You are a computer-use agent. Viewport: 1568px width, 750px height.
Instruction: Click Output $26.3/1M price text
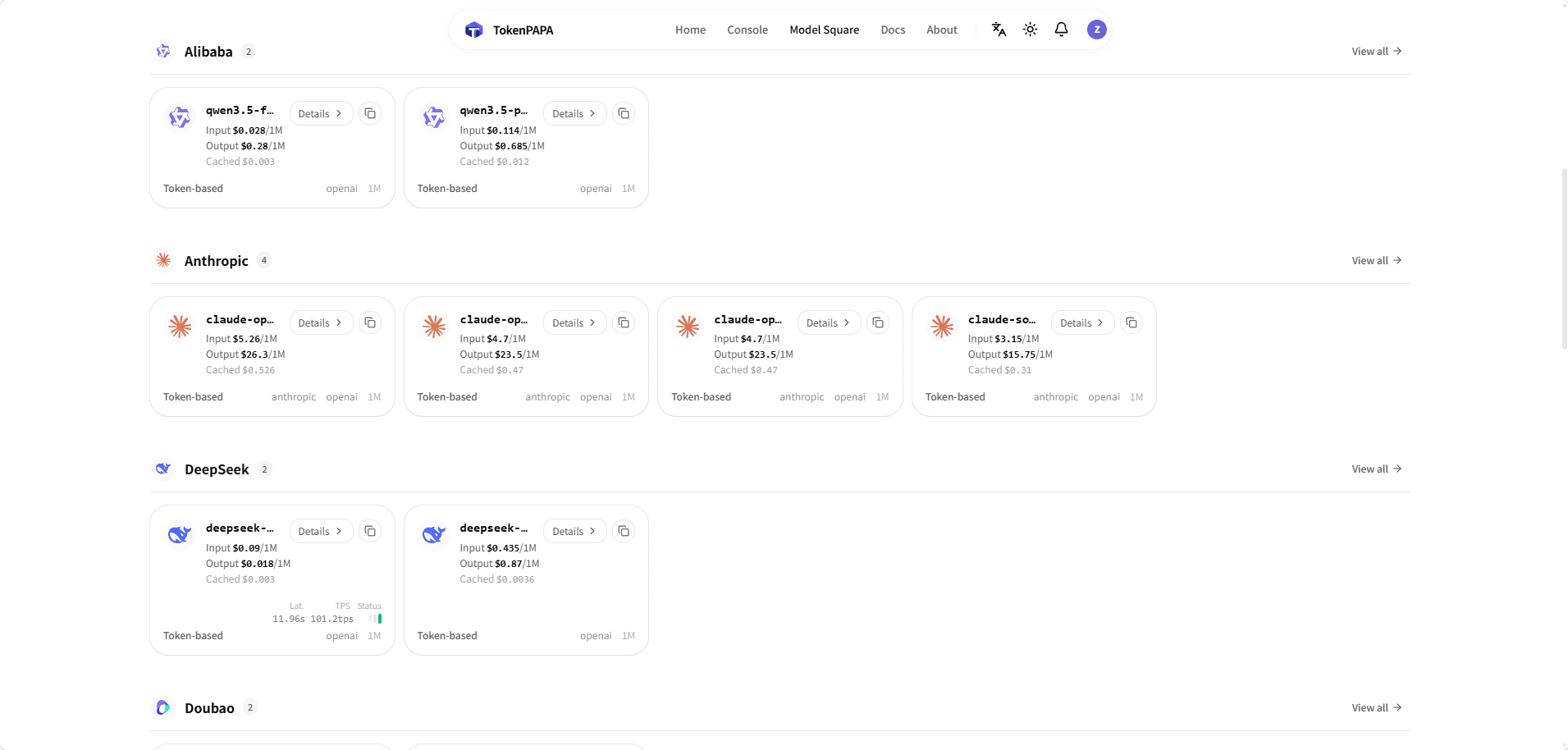click(245, 354)
